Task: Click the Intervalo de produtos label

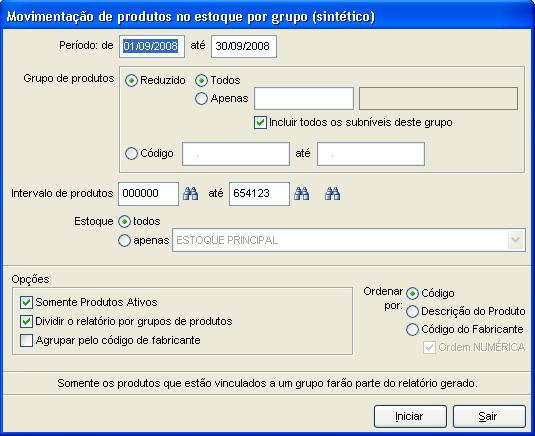Action: tap(62, 193)
